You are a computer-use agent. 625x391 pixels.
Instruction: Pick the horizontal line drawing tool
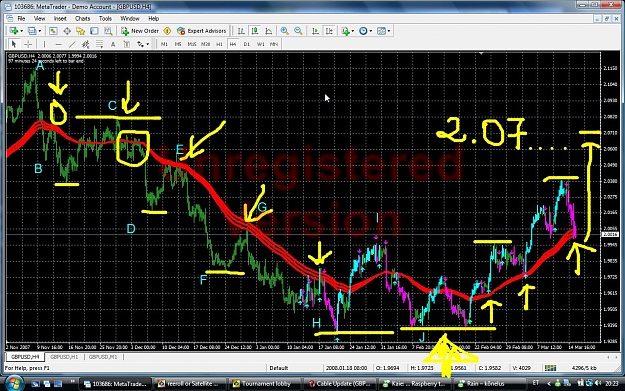[59, 44]
